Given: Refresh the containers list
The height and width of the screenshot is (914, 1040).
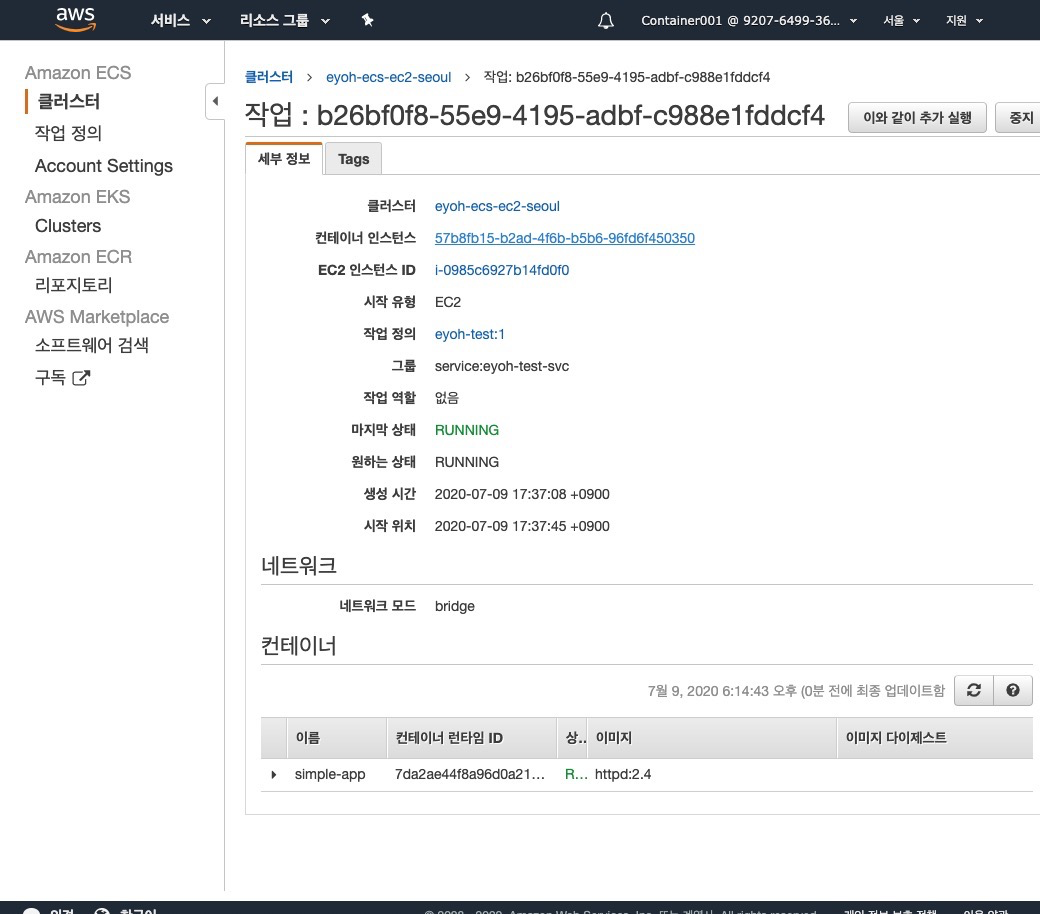Looking at the screenshot, I should 973,690.
